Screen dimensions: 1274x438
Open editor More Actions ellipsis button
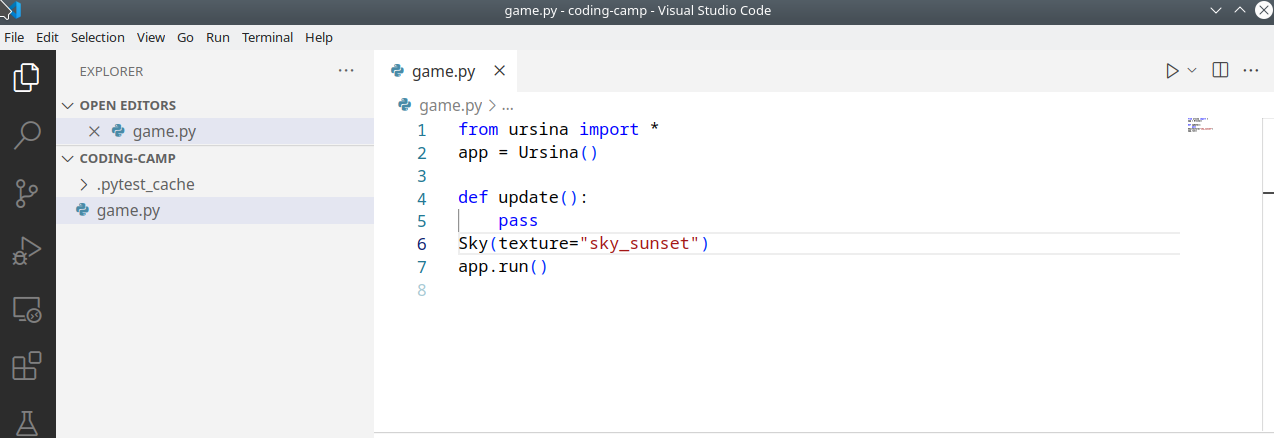coord(1250,71)
